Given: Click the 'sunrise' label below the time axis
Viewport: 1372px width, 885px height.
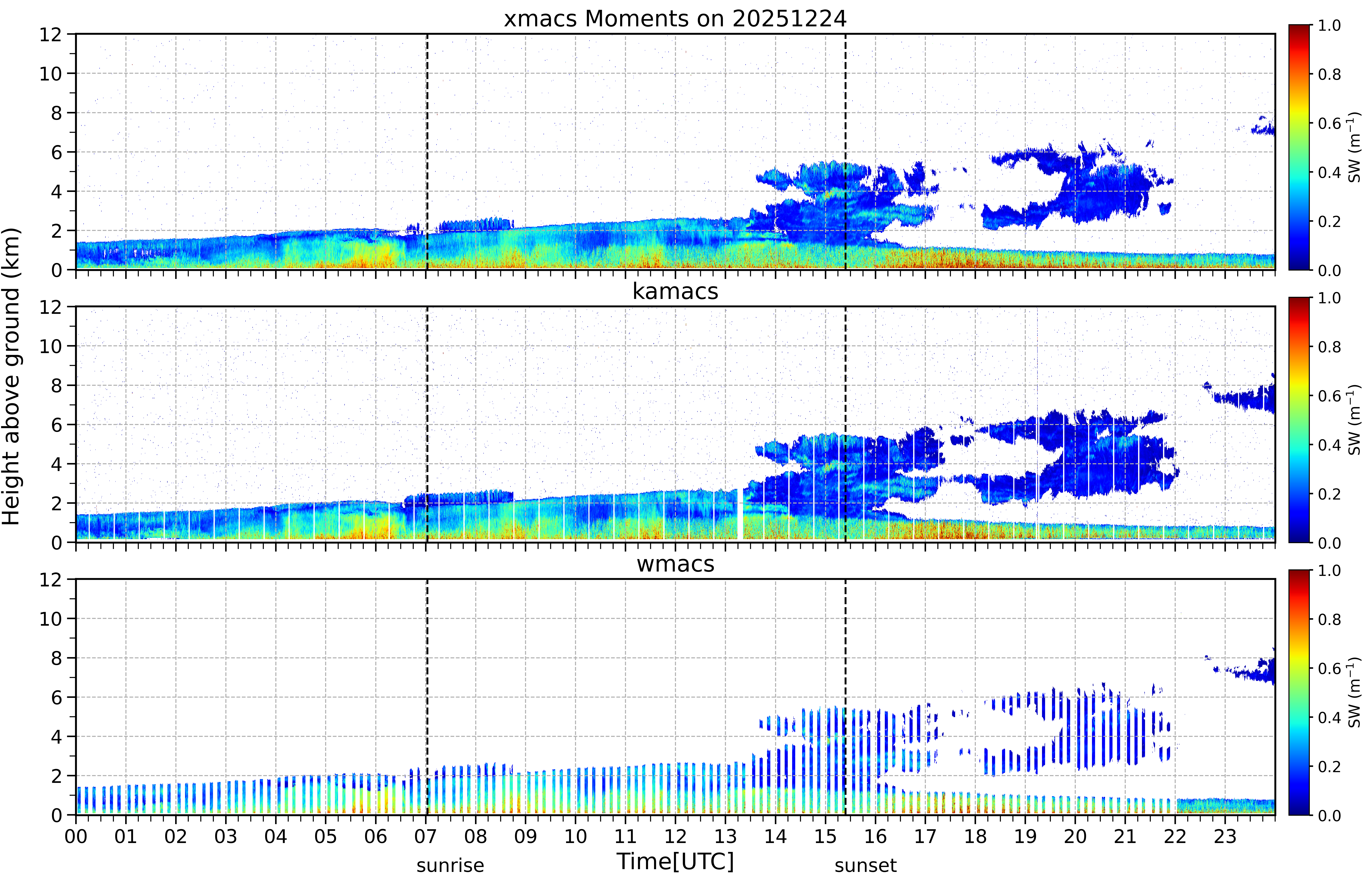Looking at the screenshot, I should tap(450, 865).
